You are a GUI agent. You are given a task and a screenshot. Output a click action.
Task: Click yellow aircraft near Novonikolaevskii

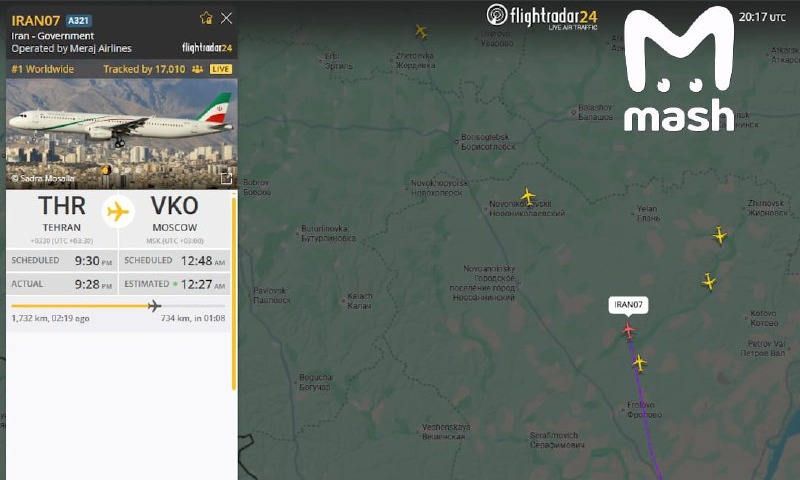(528, 196)
